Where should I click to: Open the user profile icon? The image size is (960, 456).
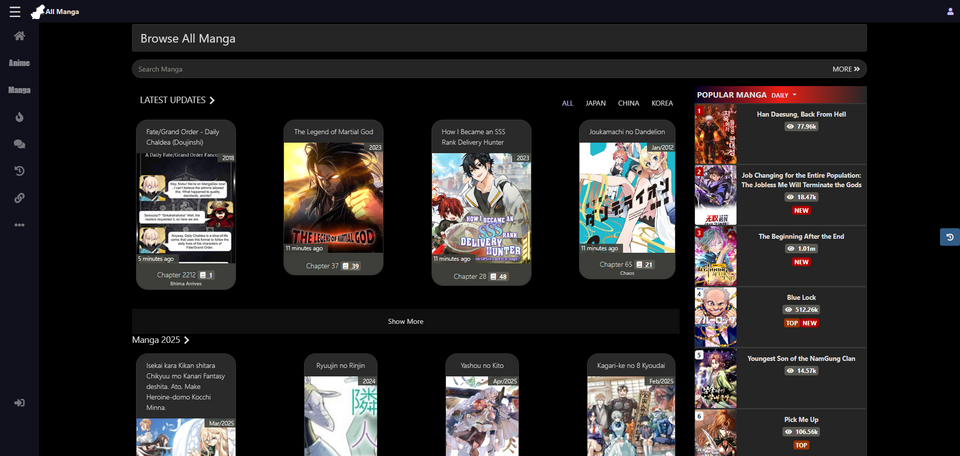pyautogui.click(x=950, y=12)
